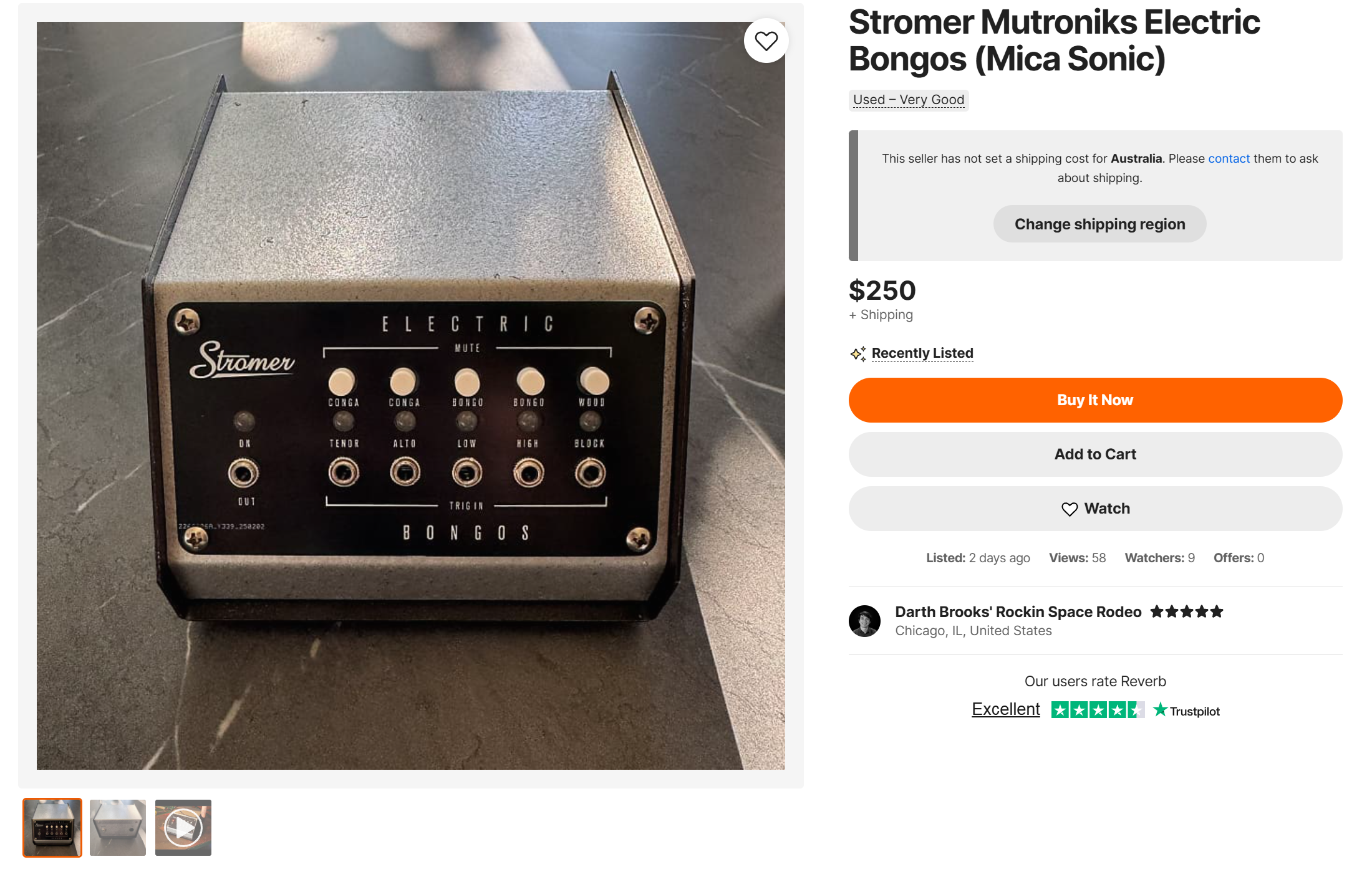Play the listing video thumbnail
Viewport: 1372px width, 872px height.
click(x=183, y=828)
